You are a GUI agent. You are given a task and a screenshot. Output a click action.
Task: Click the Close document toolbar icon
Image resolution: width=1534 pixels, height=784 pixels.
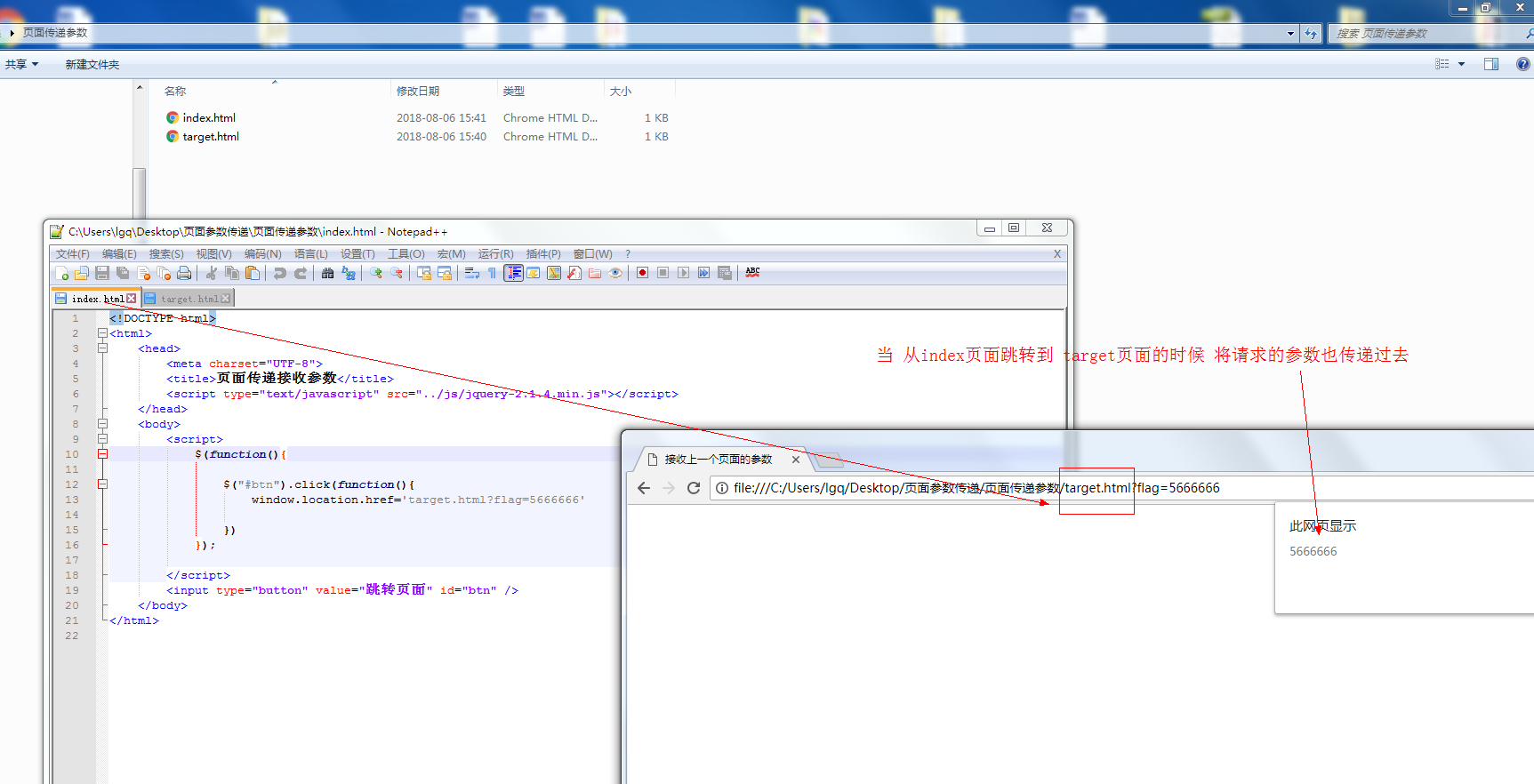[x=143, y=273]
